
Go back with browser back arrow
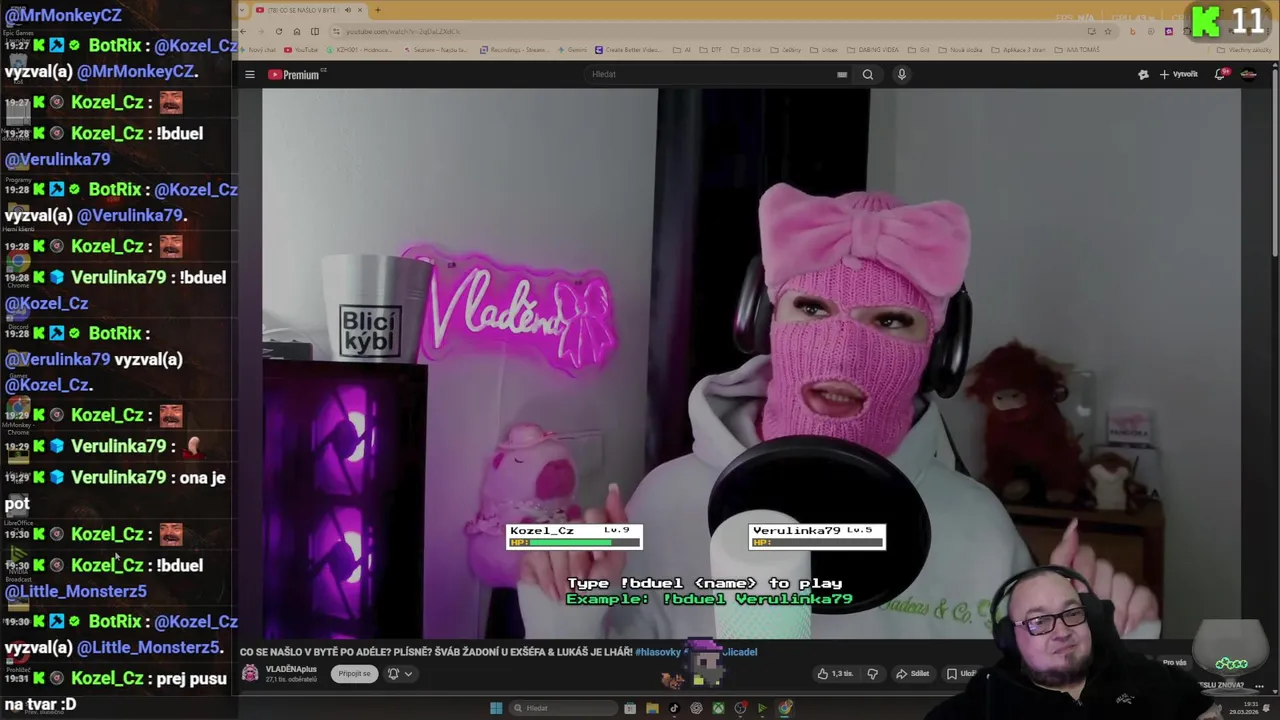243,31
